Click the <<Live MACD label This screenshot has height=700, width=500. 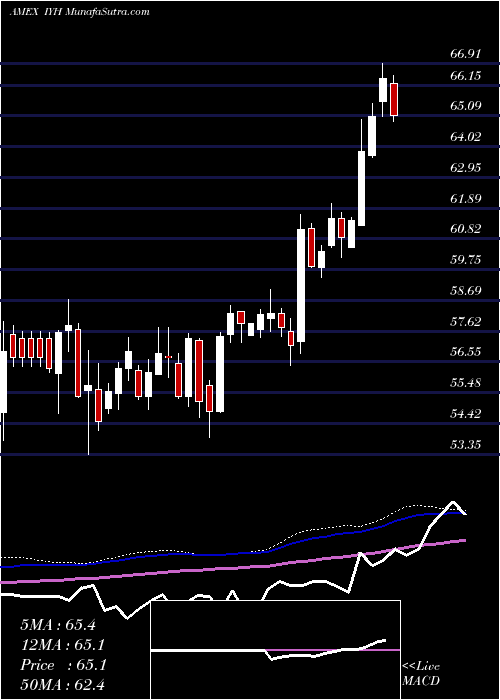(x=421, y=673)
